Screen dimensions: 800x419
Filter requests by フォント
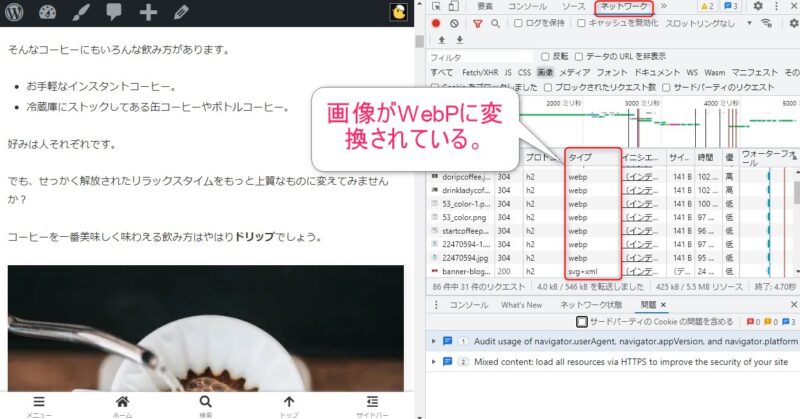coord(611,72)
